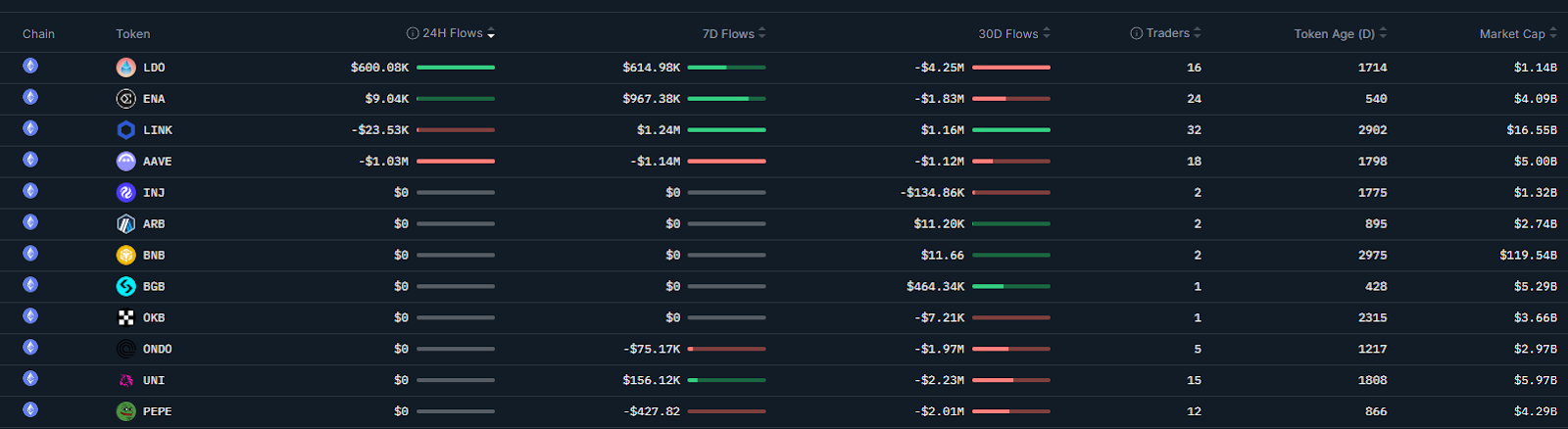Sort by Market Cap column header
Image resolution: width=1568 pixels, height=429 pixels.
pos(1512,34)
